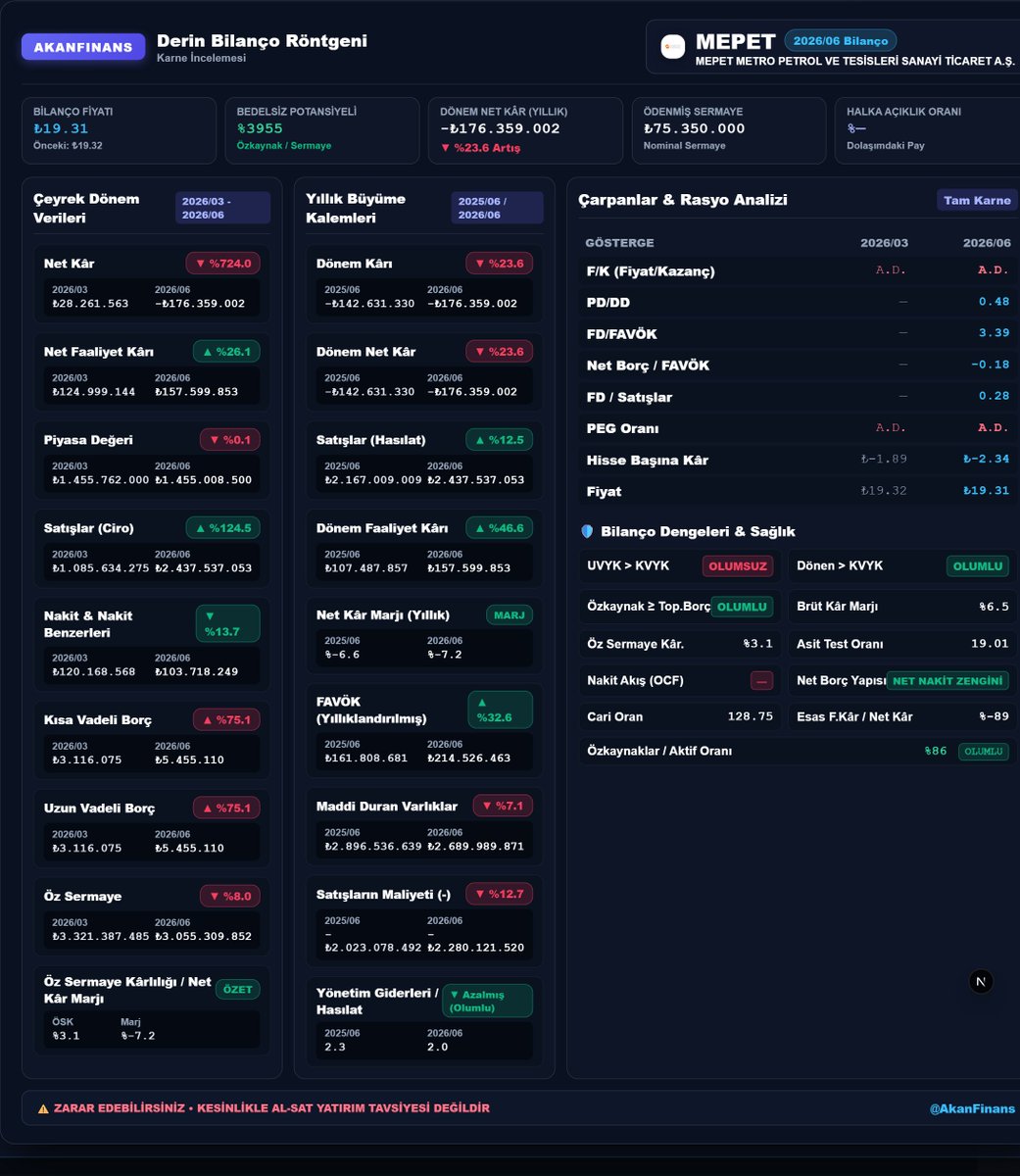
Task: Click the Kısa Vadeli Borç %75.1 badge
Action: pyautogui.click(x=226, y=719)
